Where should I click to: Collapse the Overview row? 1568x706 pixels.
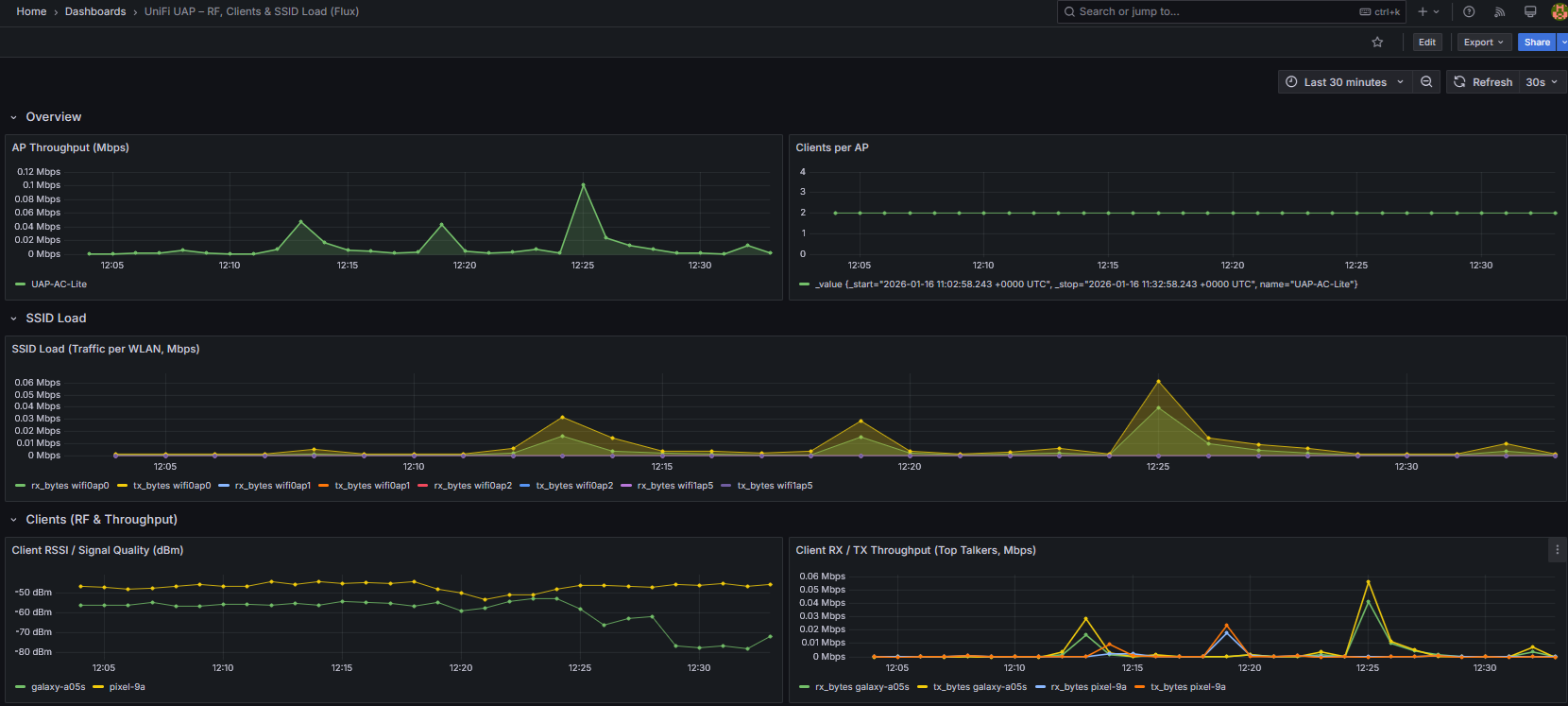(14, 117)
